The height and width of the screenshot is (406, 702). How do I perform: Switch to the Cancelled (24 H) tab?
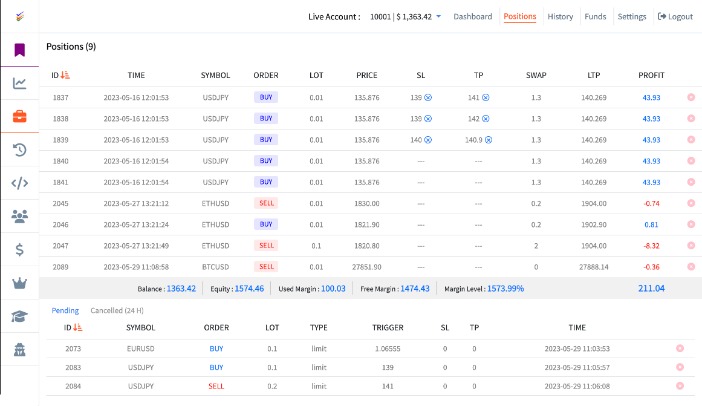point(117,310)
